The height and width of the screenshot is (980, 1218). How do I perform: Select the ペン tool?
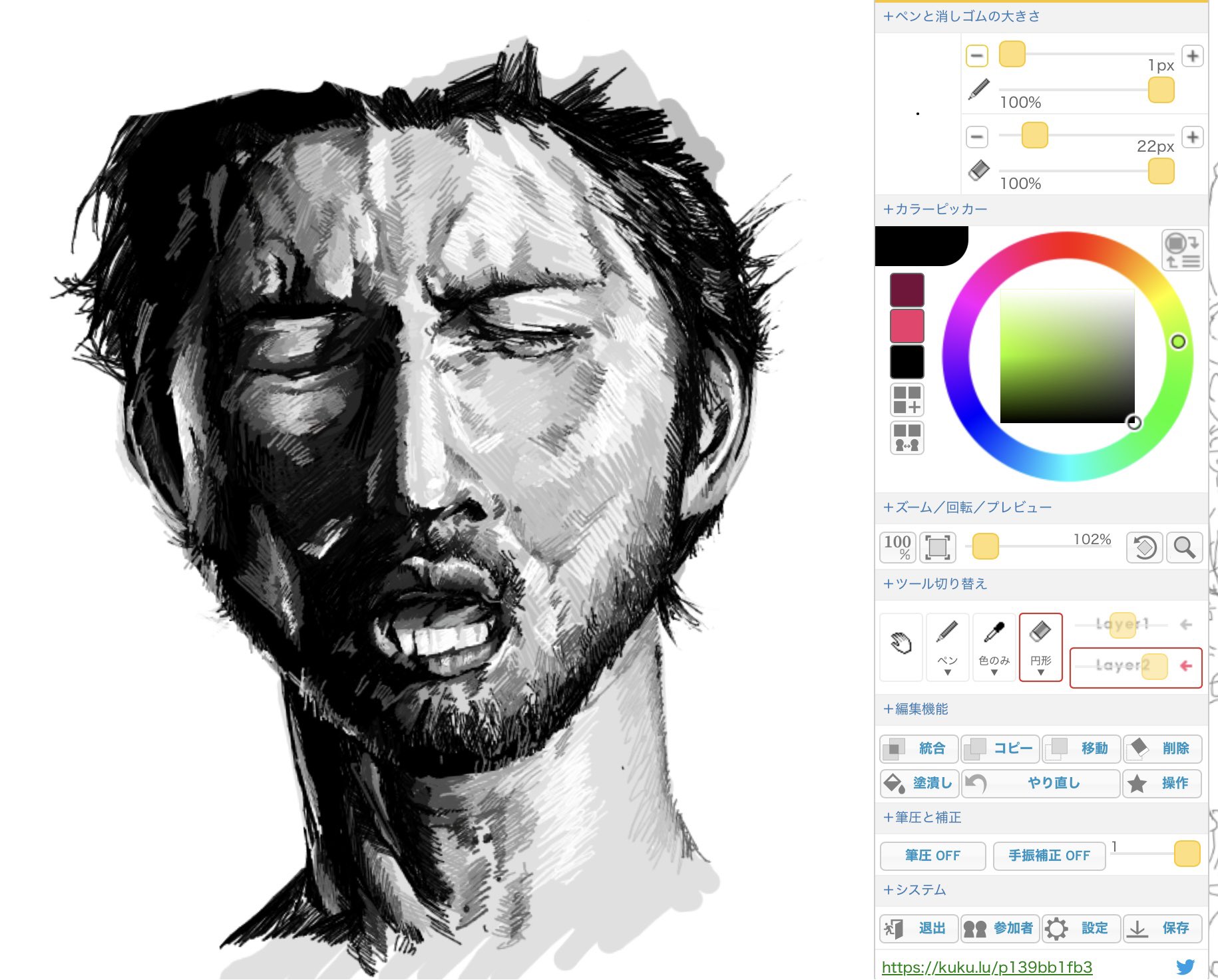[947, 647]
